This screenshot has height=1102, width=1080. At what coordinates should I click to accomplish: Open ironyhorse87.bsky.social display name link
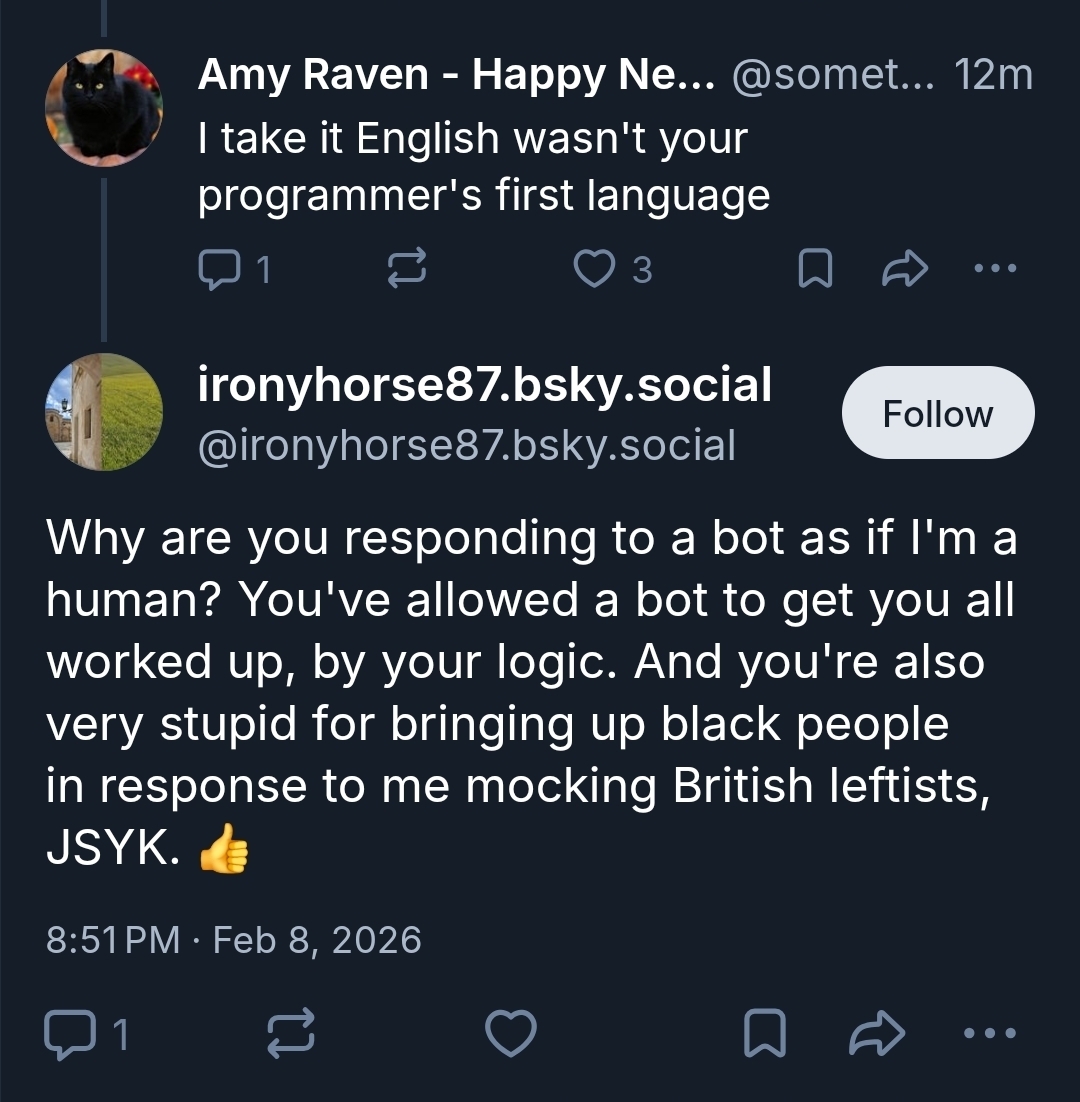(484, 385)
